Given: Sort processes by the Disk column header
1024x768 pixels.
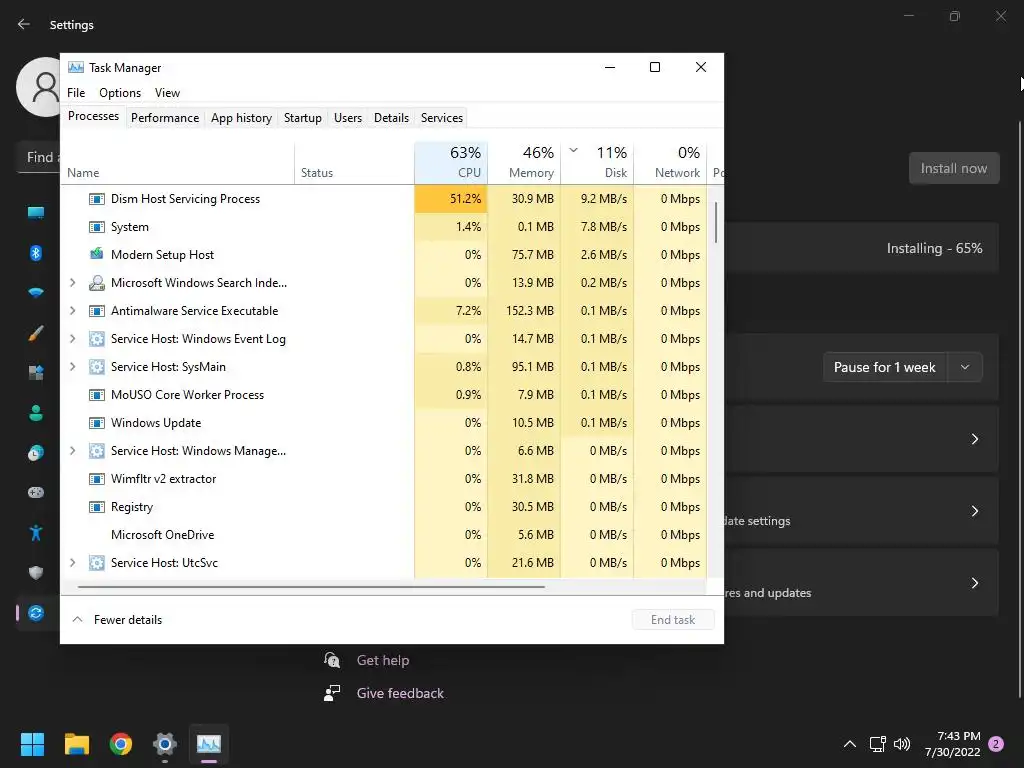Looking at the screenshot, I should (x=598, y=163).
